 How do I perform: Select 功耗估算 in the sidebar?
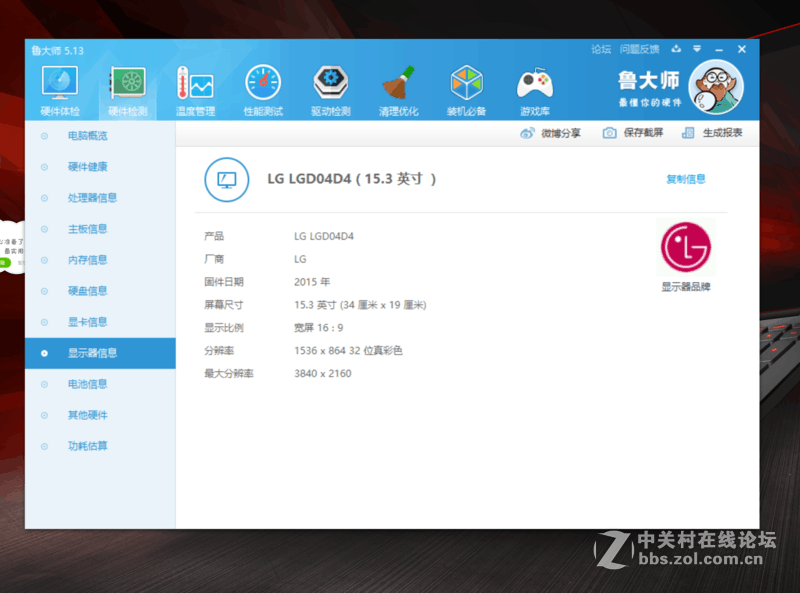tap(100, 446)
